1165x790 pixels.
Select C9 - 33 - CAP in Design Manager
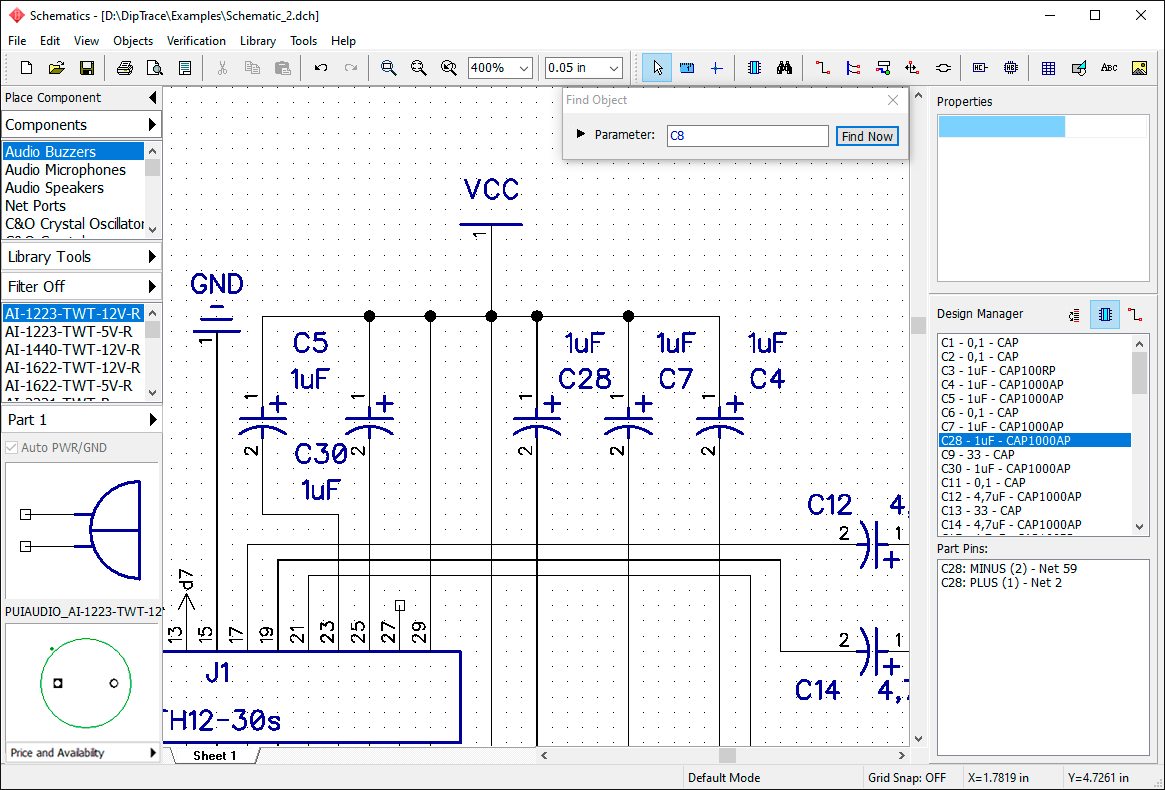(1034, 455)
